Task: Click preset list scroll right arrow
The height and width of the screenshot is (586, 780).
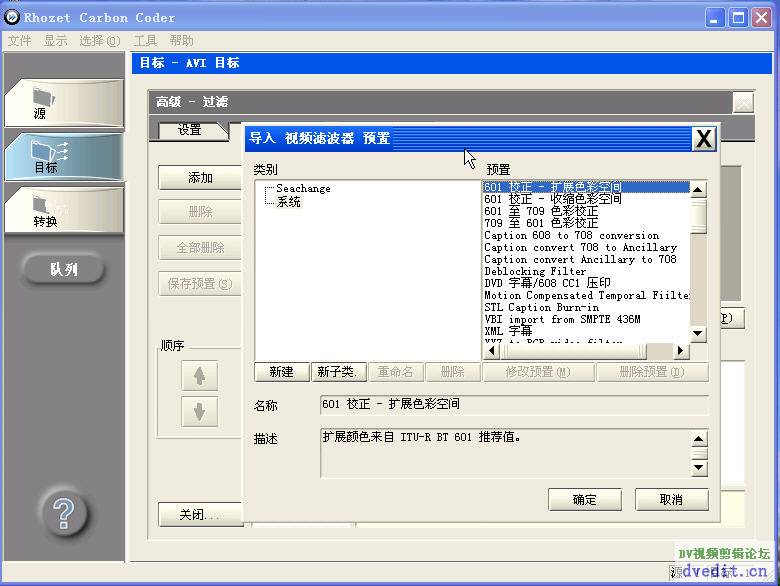Action: [x=681, y=351]
